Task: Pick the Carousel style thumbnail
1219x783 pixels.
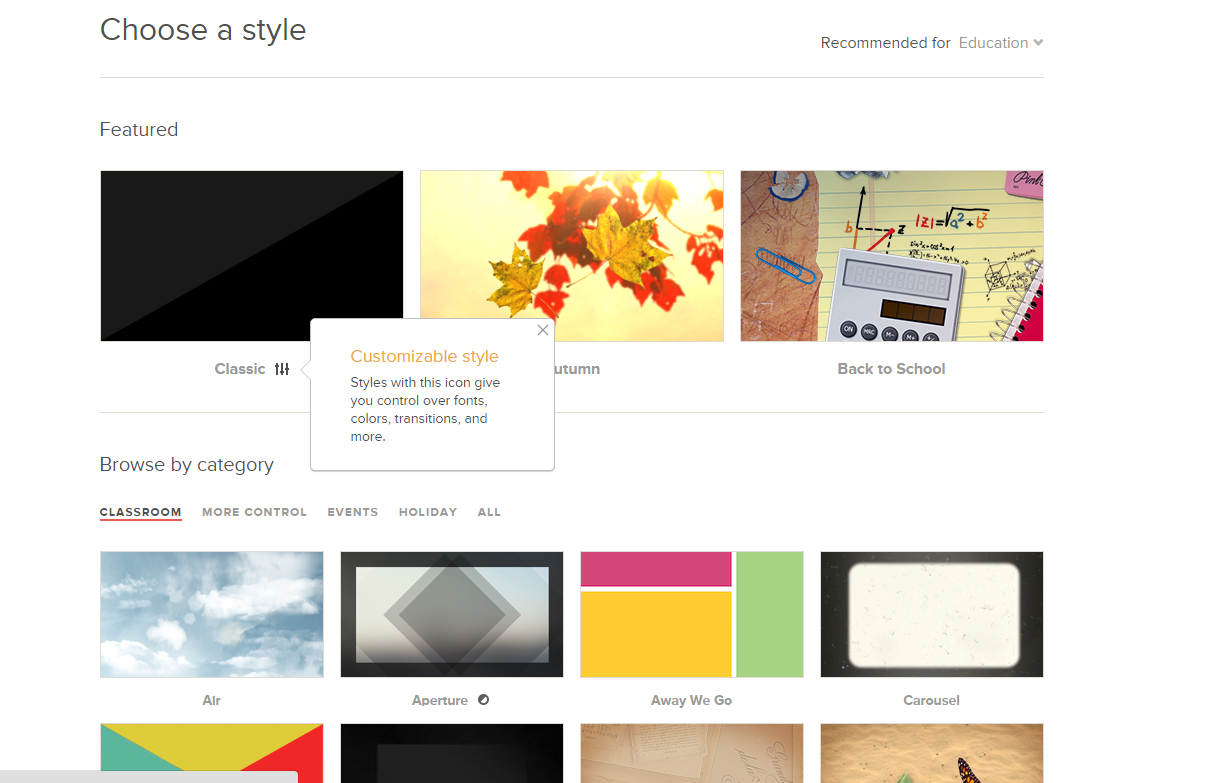Action: click(931, 614)
